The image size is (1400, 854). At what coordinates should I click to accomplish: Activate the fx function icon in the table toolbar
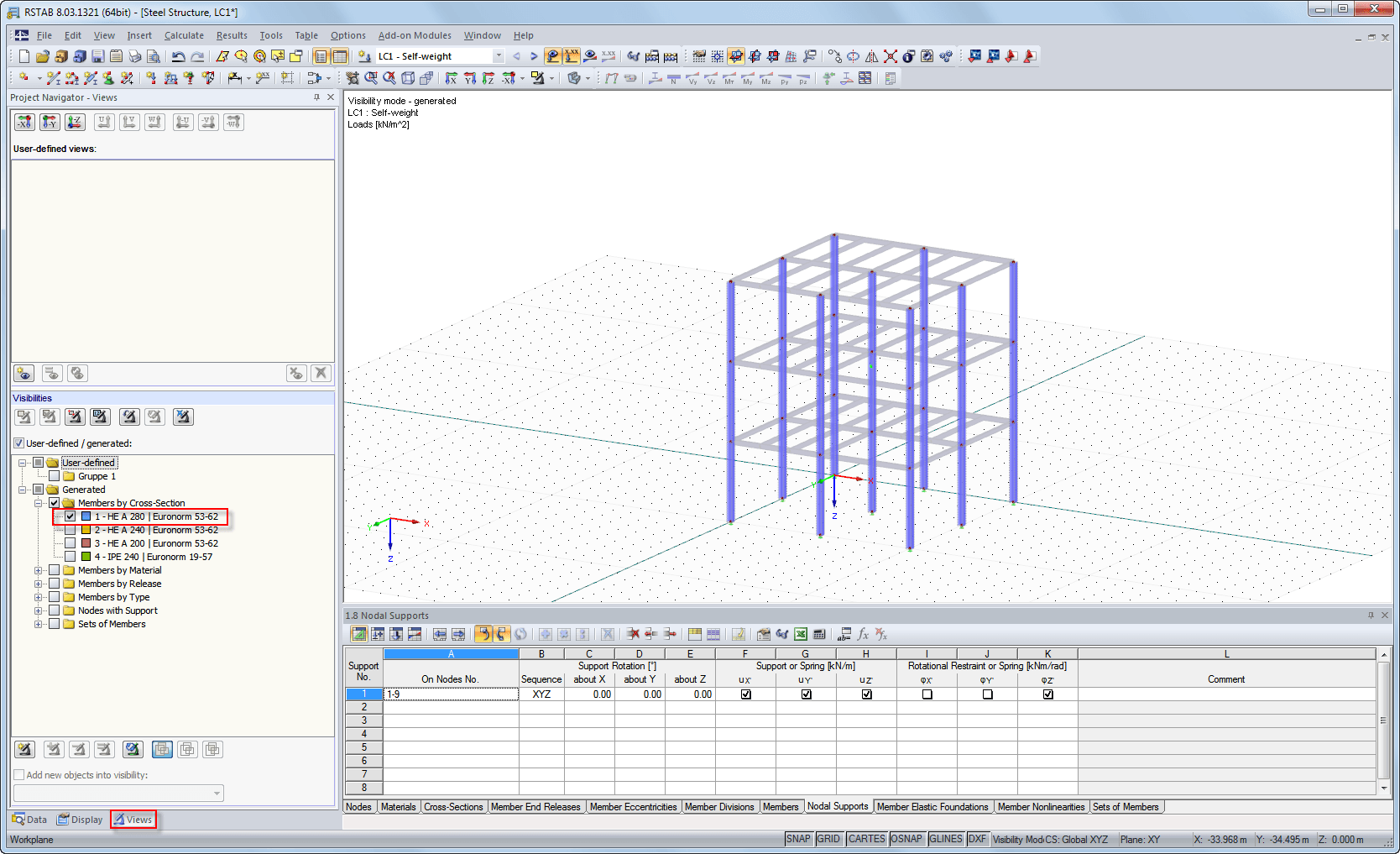[x=863, y=635]
